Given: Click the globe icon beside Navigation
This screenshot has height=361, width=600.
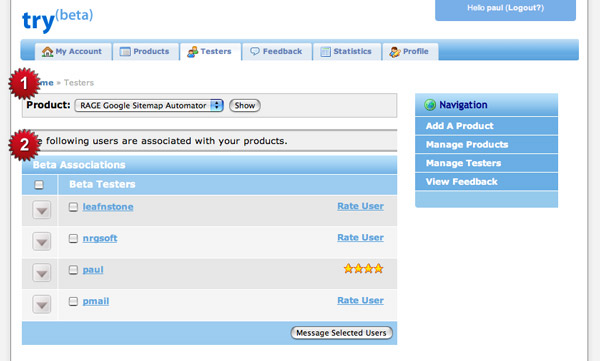Looking at the screenshot, I should tap(430, 105).
